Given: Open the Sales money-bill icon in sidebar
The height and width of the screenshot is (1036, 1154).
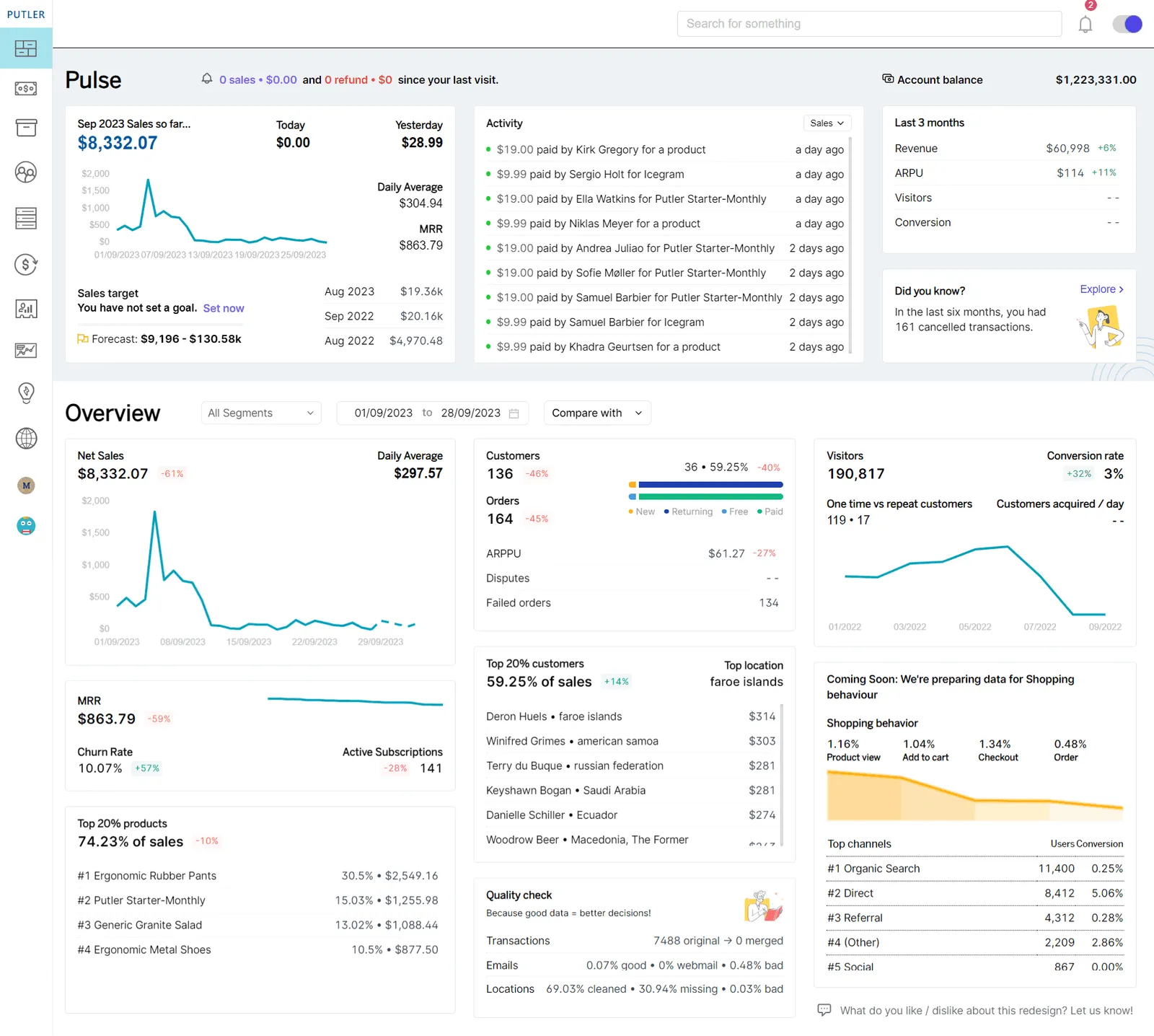Looking at the screenshot, I should [x=26, y=89].
